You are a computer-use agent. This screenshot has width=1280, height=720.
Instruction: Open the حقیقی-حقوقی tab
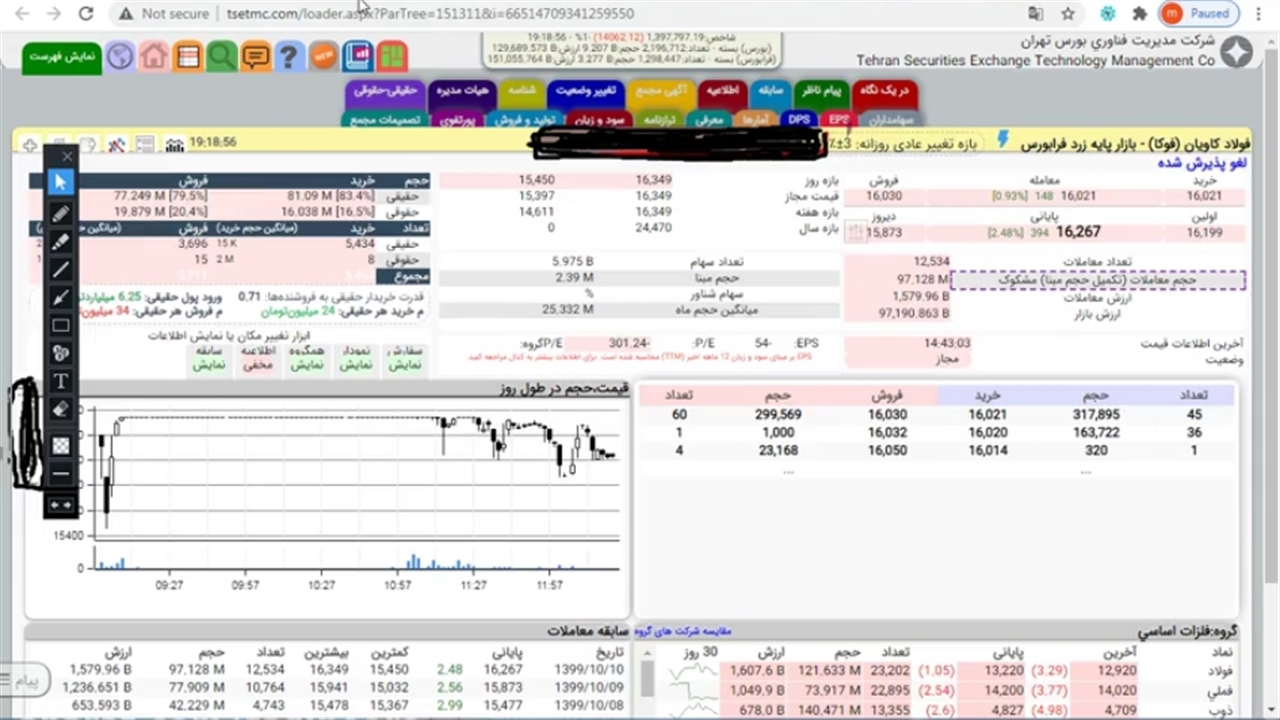(386, 91)
